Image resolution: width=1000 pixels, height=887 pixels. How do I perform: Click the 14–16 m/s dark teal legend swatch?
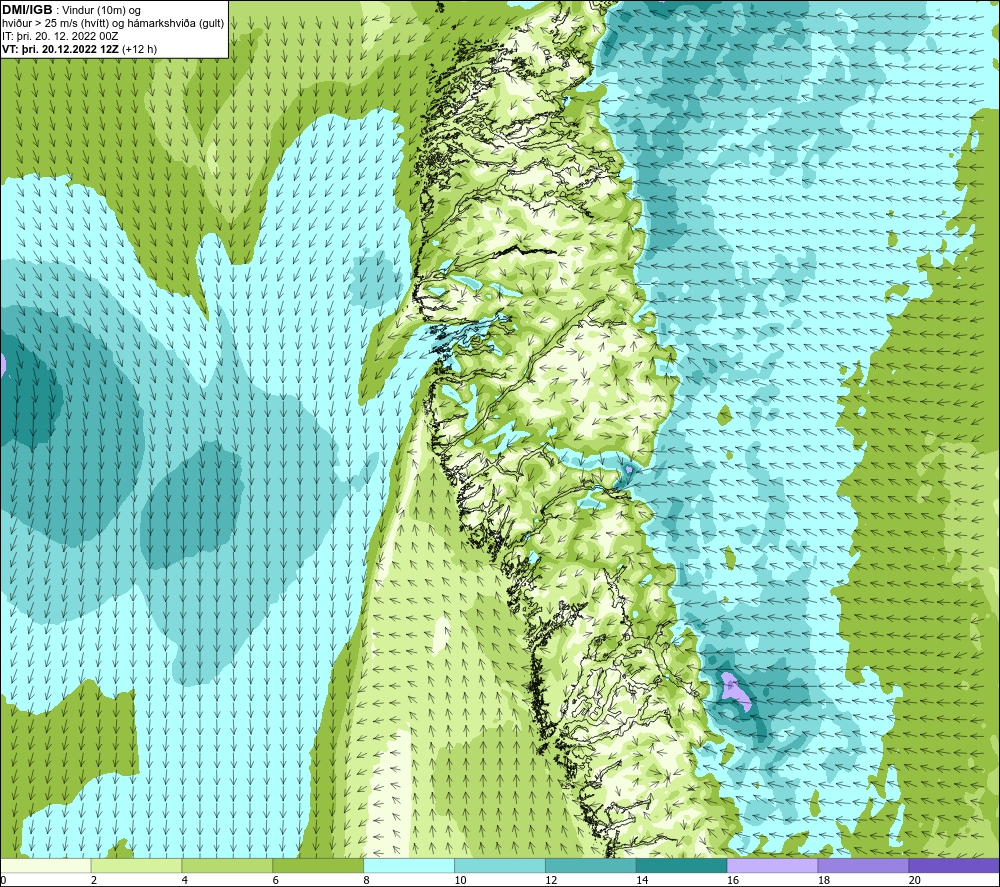tap(681, 866)
